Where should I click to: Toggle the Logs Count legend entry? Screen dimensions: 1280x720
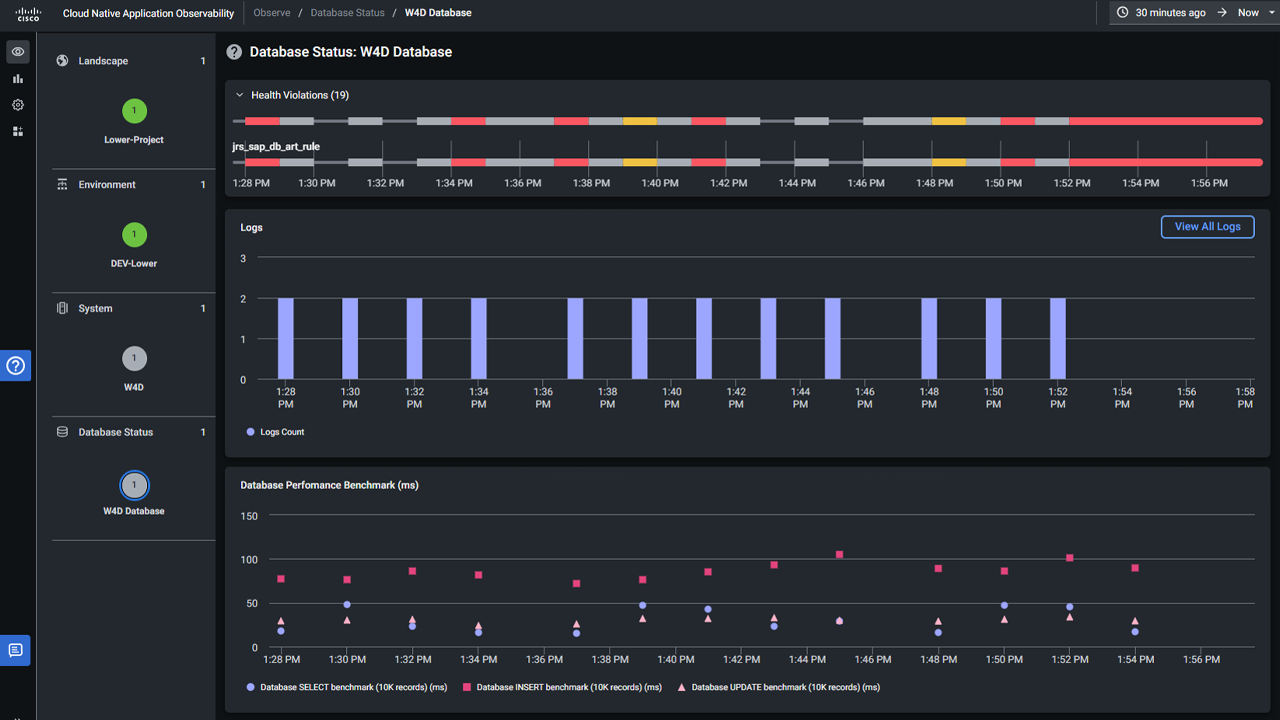click(272, 430)
